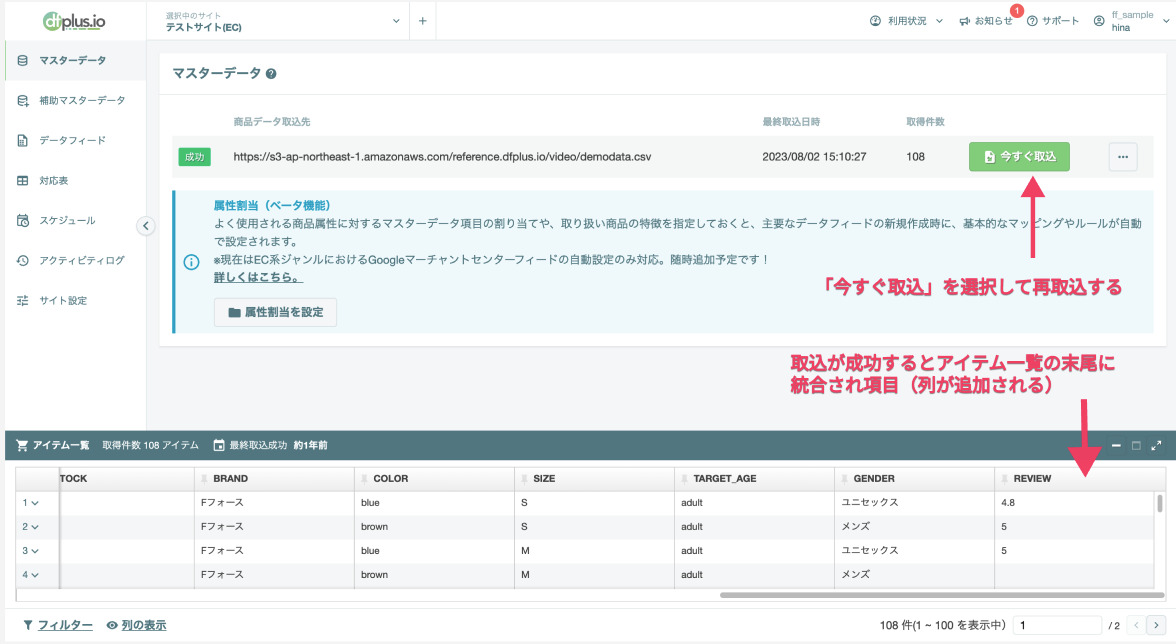Click the COLOR column header

click(x=434, y=478)
